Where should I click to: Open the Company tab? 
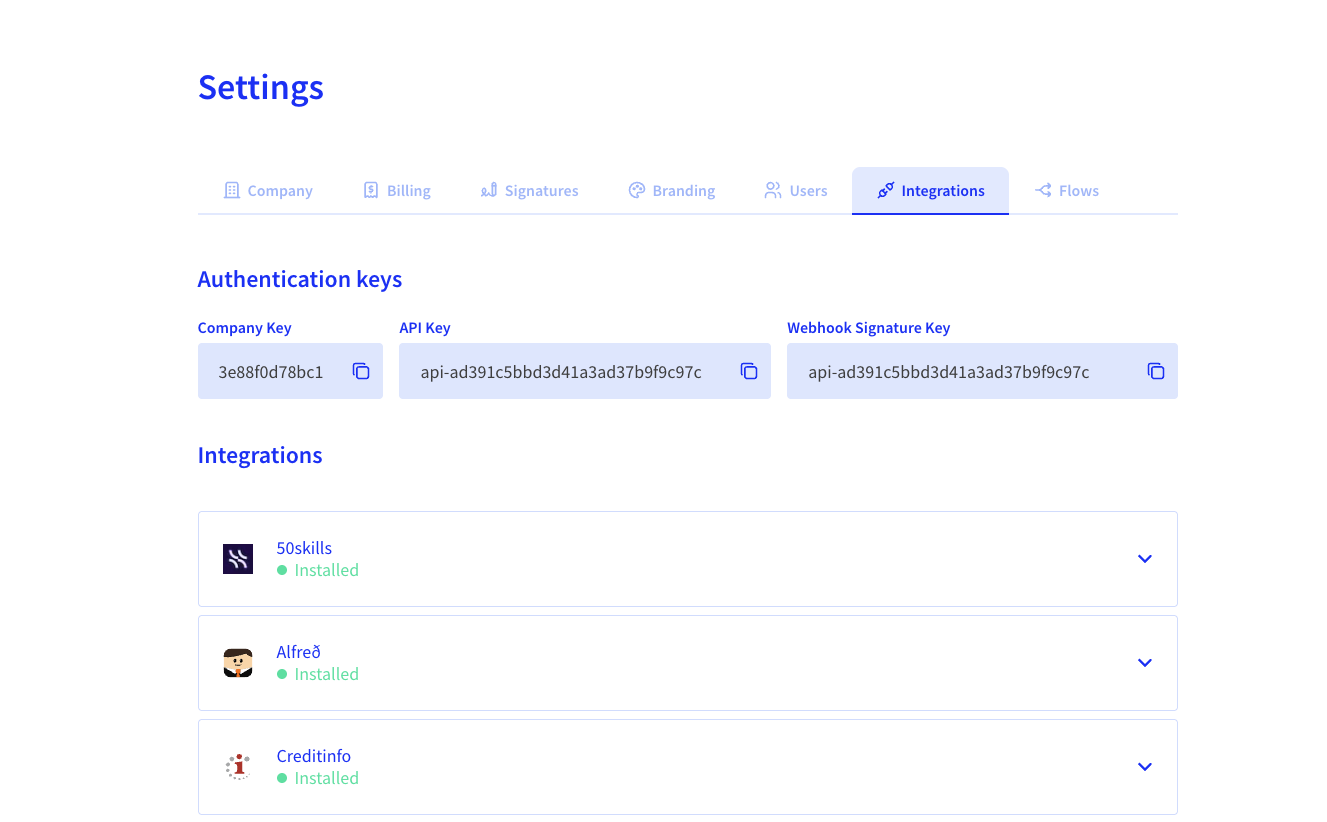point(268,190)
